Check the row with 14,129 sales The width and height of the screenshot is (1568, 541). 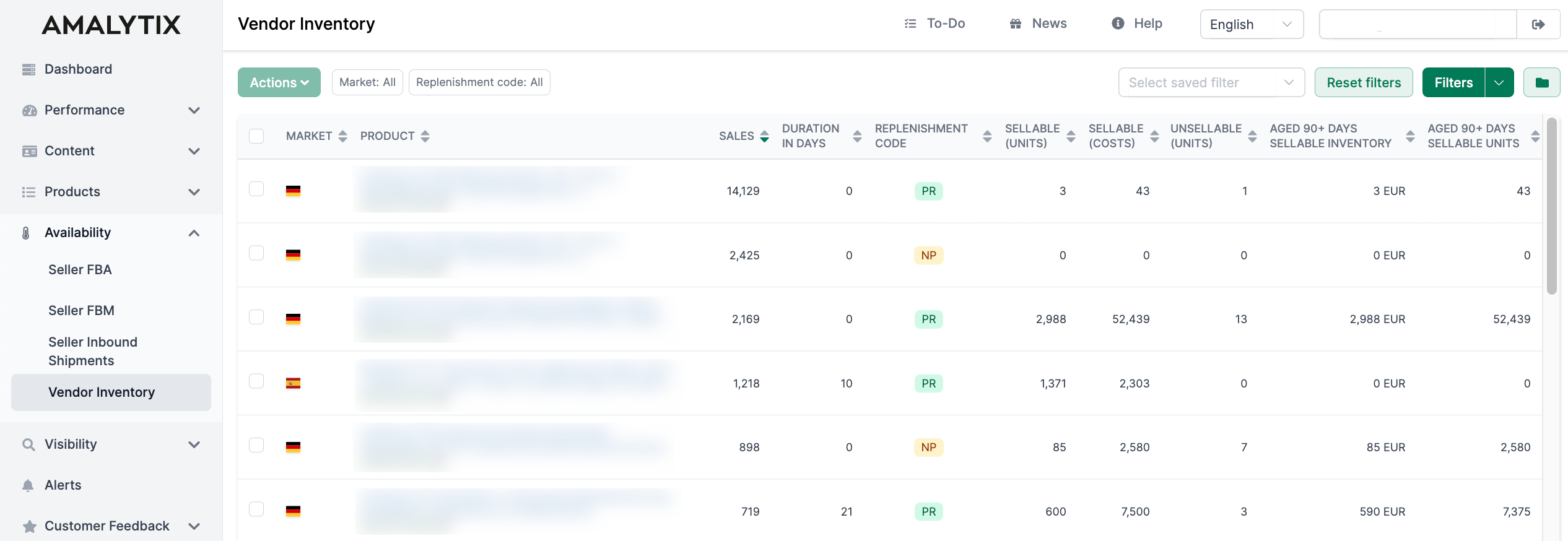[256, 189]
